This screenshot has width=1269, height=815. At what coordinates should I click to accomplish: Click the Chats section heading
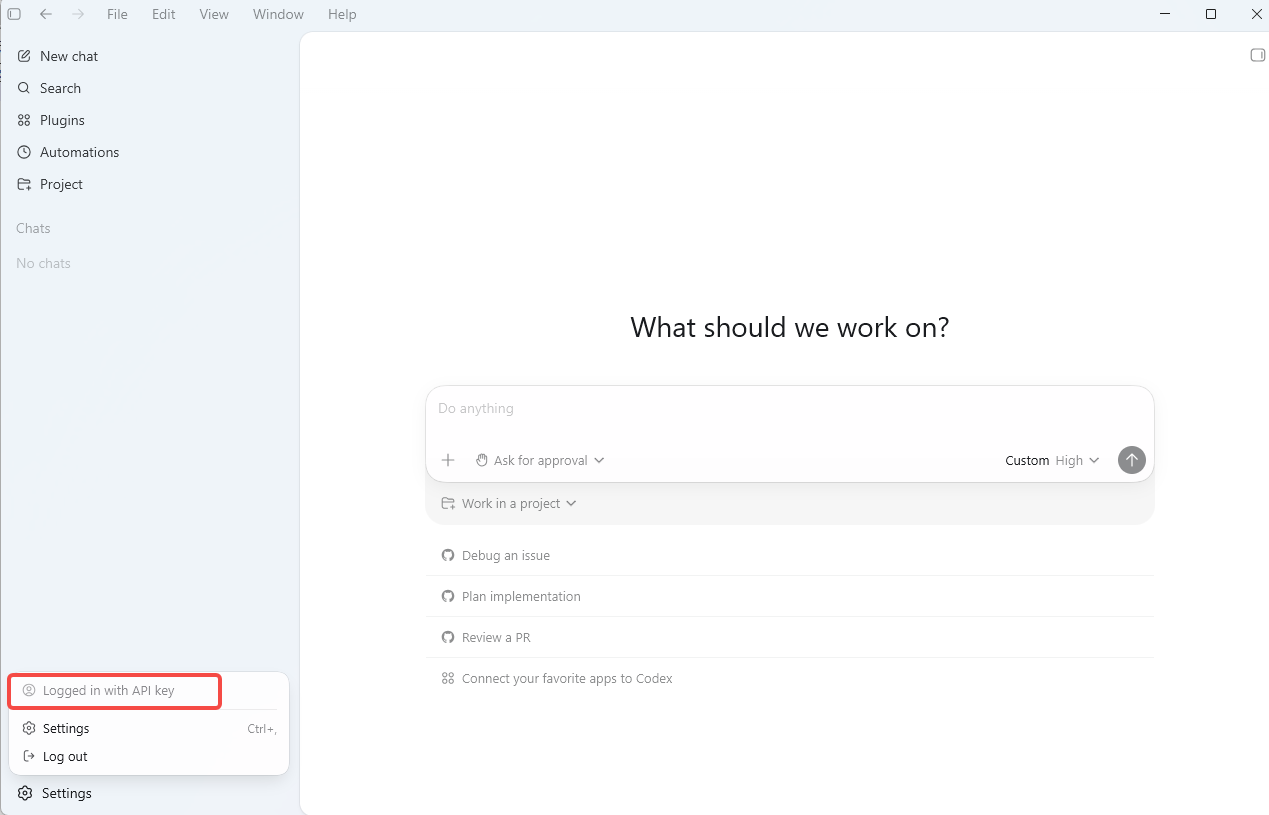[33, 228]
